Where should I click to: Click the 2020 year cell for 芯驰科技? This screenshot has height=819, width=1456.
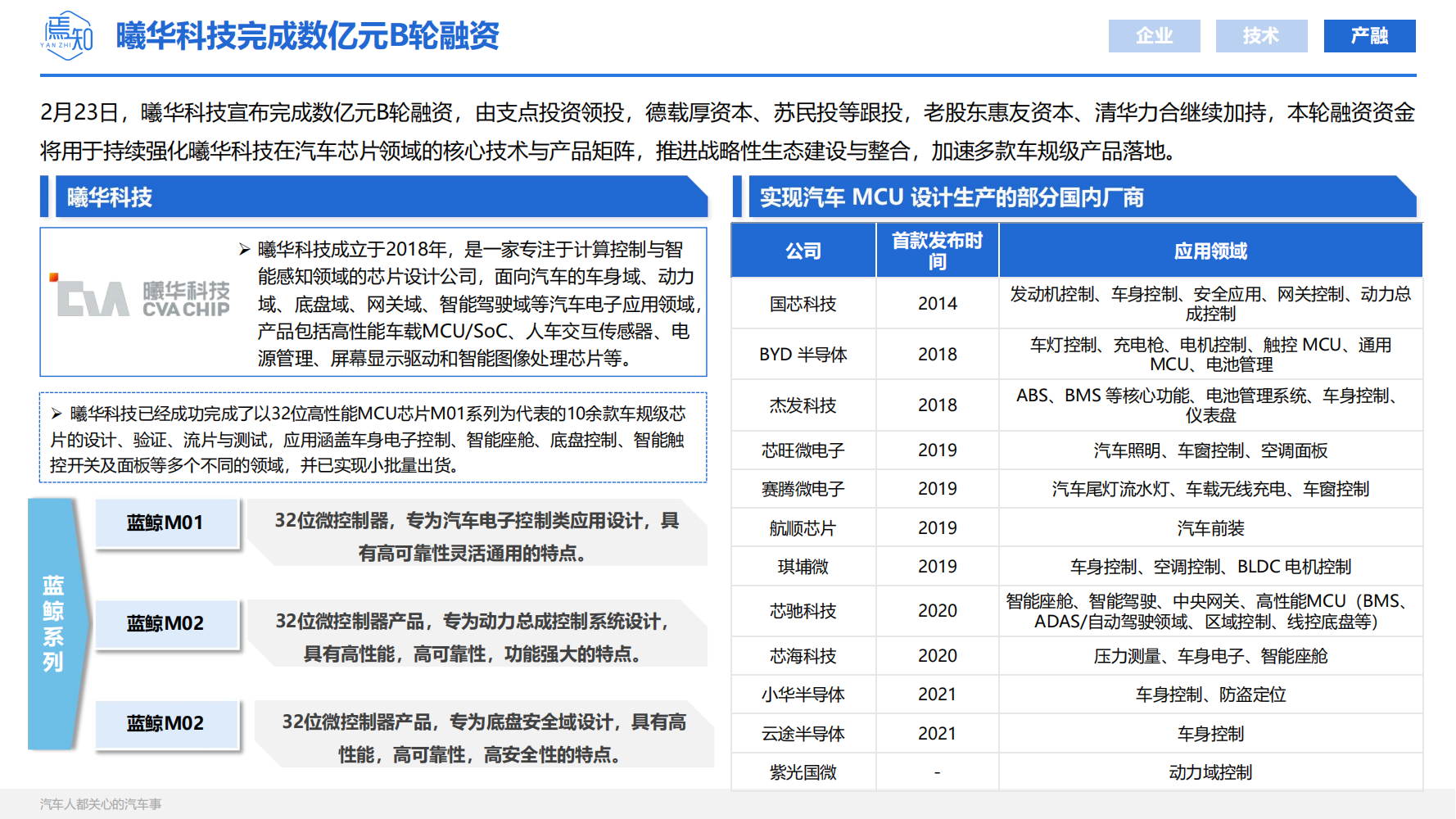938,611
